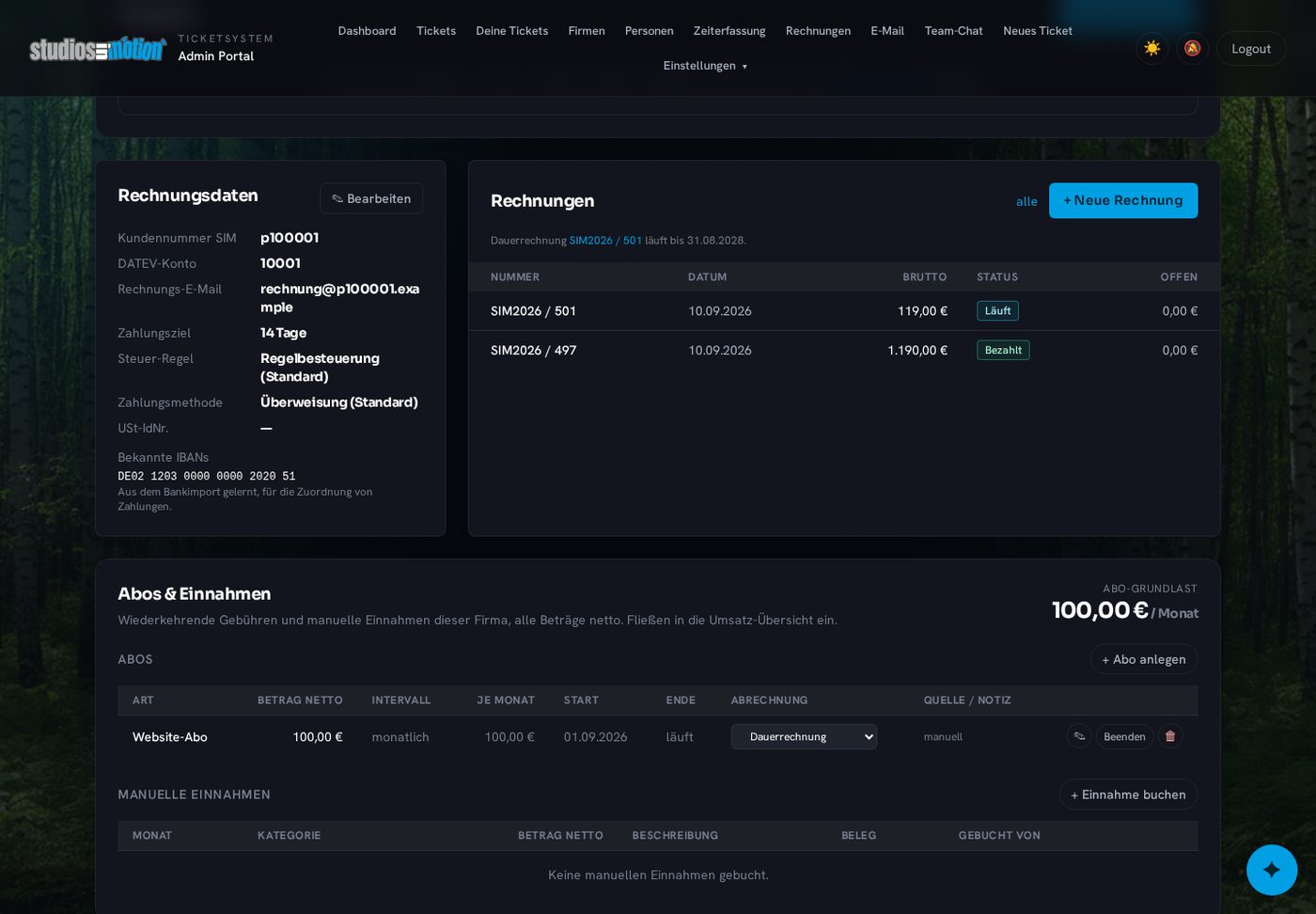Click + Einnahme buchen

coord(1128,795)
